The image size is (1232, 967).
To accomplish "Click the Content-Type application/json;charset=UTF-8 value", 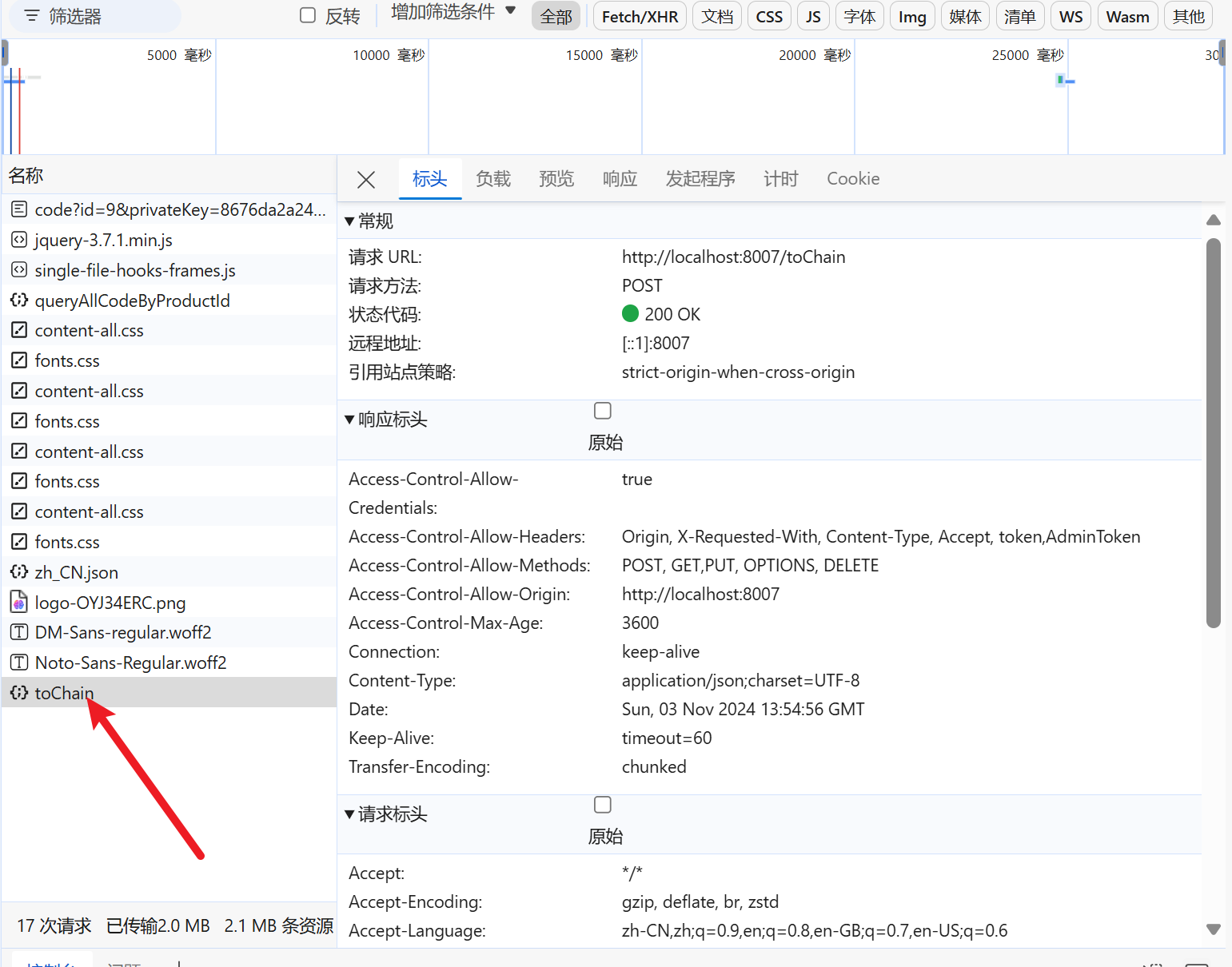I will (740, 681).
